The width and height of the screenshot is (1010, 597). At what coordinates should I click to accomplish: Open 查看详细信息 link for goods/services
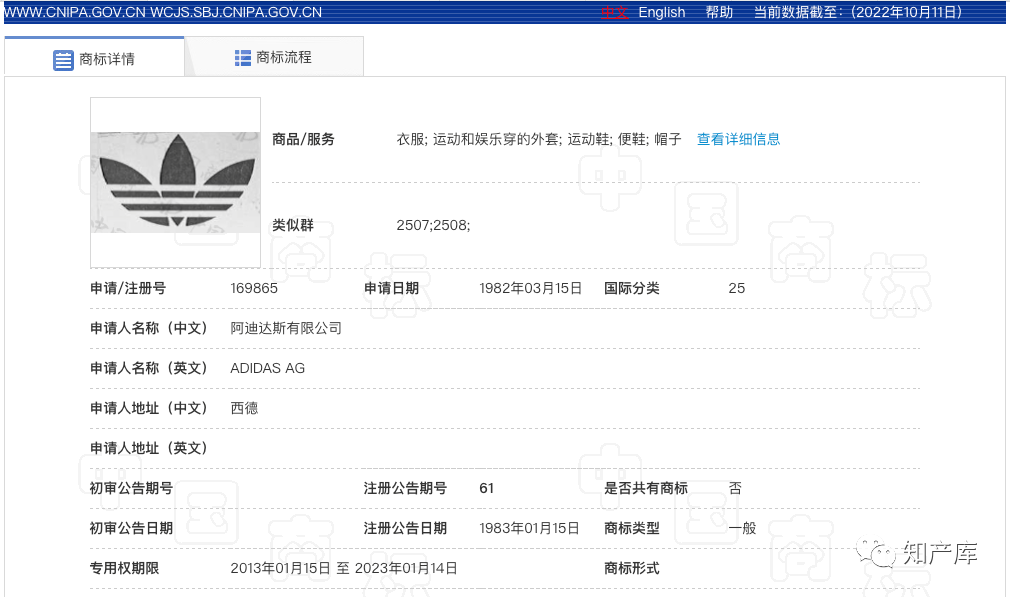click(738, 139)
